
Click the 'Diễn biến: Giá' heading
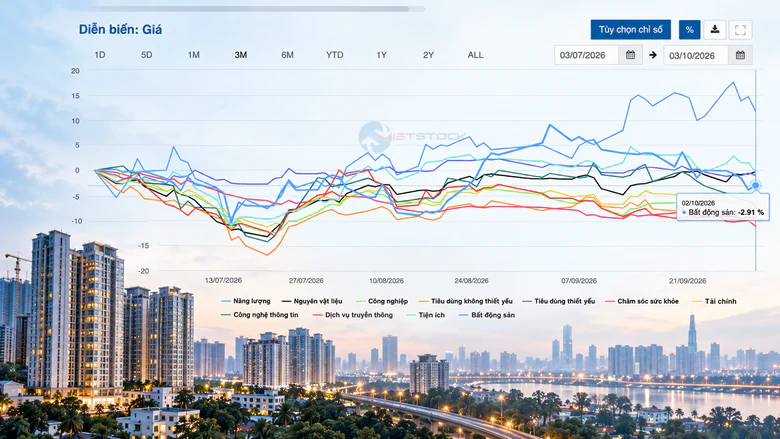click(x=120, y=30)
